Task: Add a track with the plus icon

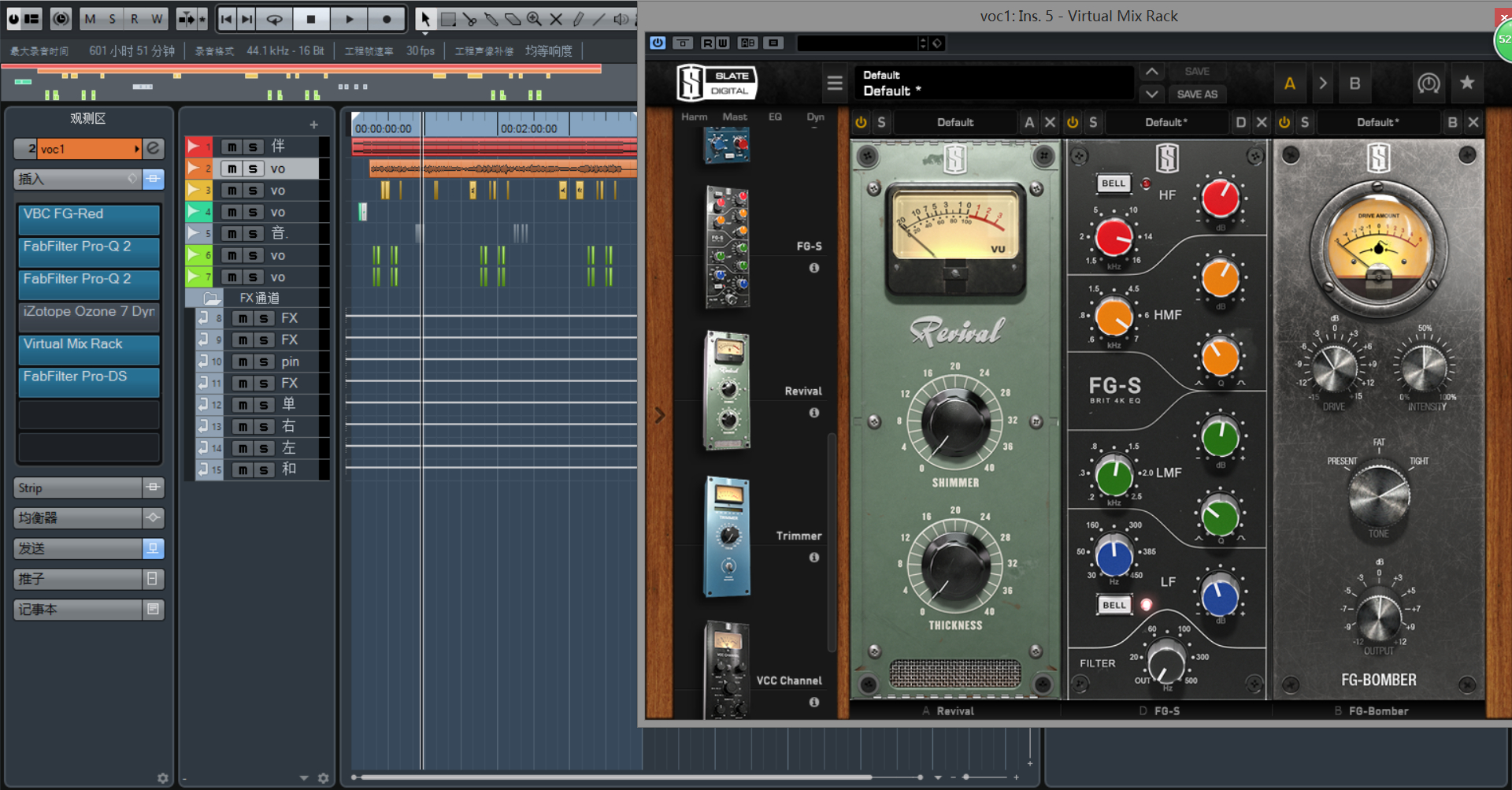Action: click(x=313, y=124)
